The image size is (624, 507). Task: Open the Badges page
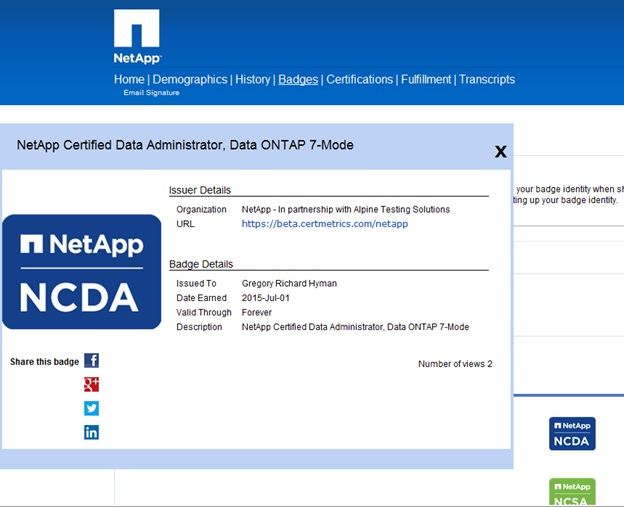point(298,79)
